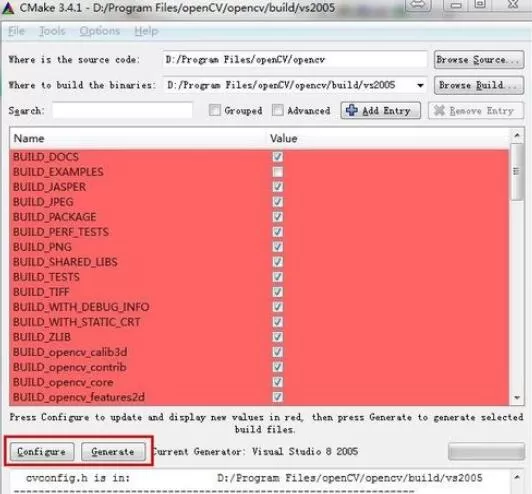Image resolution: width=532 pixels, height=494 pixels.
Task: Select the BUILD_opencv_calib3d entry name
Action: pos(70,352)
